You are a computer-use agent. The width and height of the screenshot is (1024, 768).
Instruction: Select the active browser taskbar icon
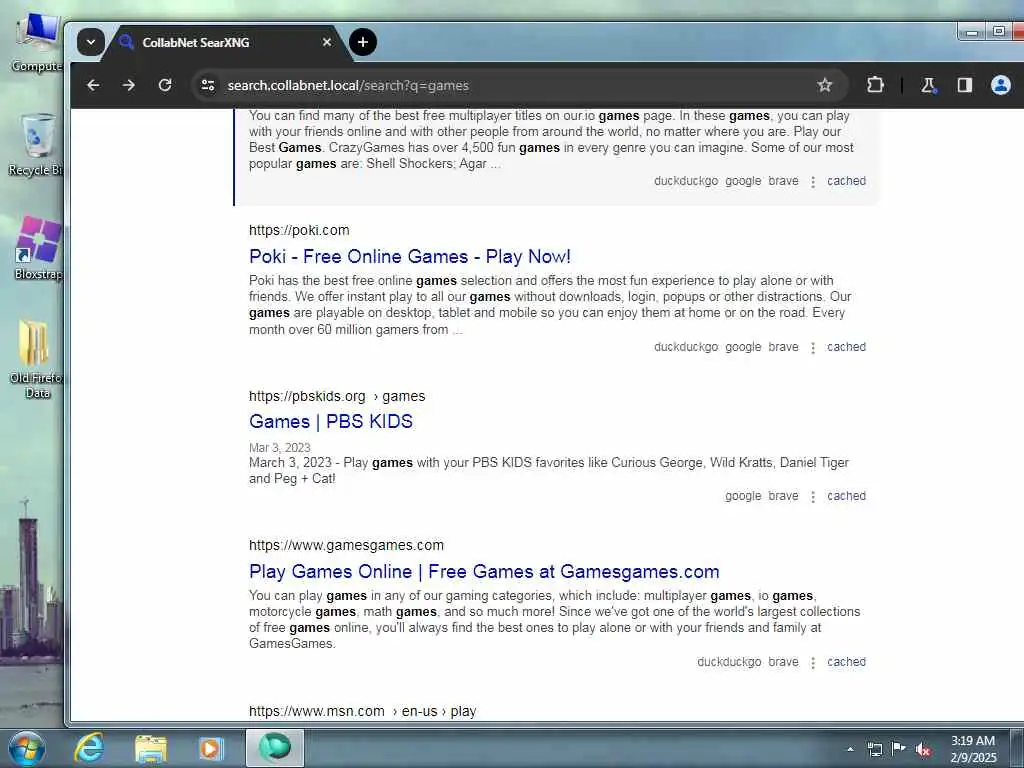click(274, 748)
